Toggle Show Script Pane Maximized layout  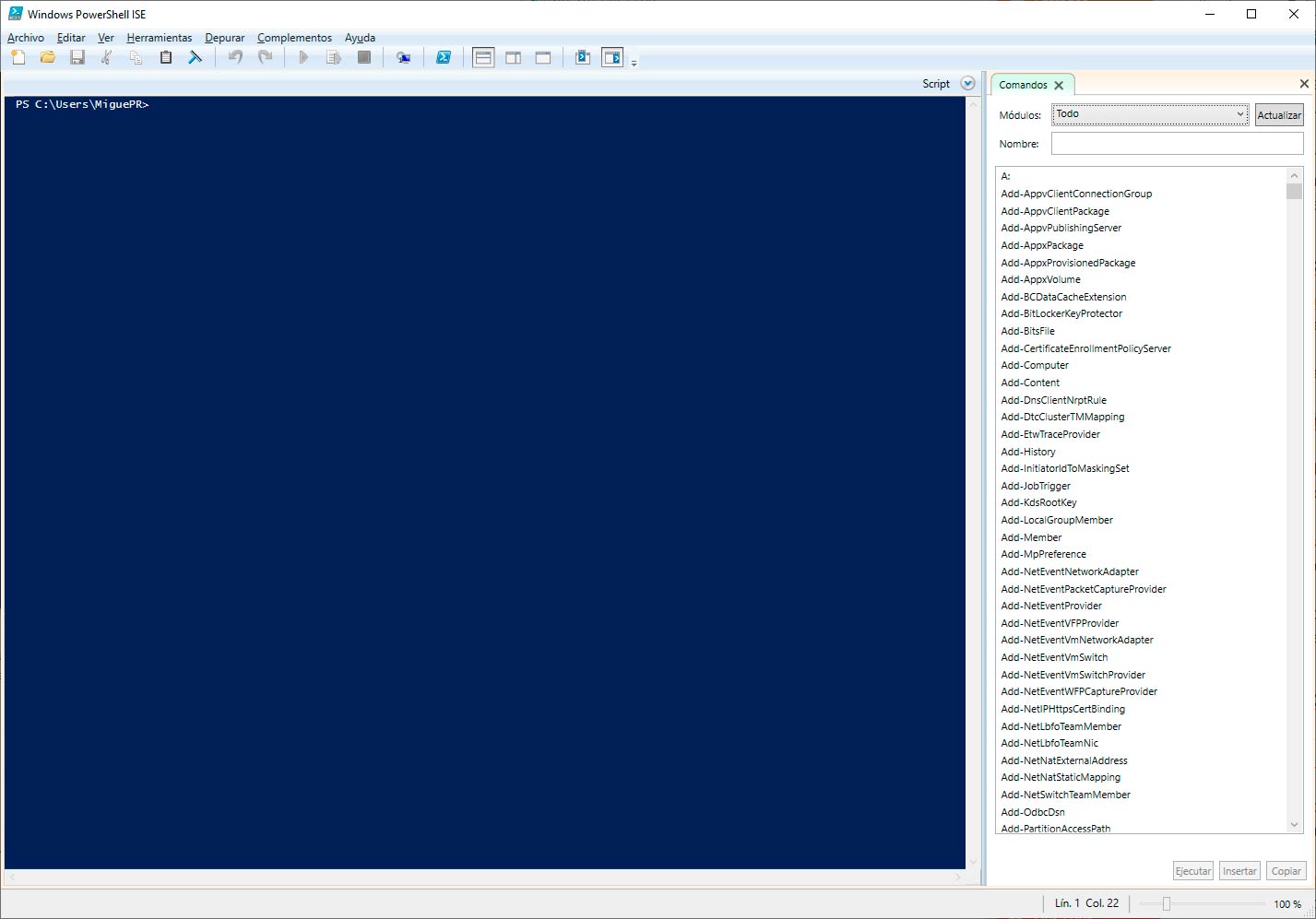click(x=542, y=57)
